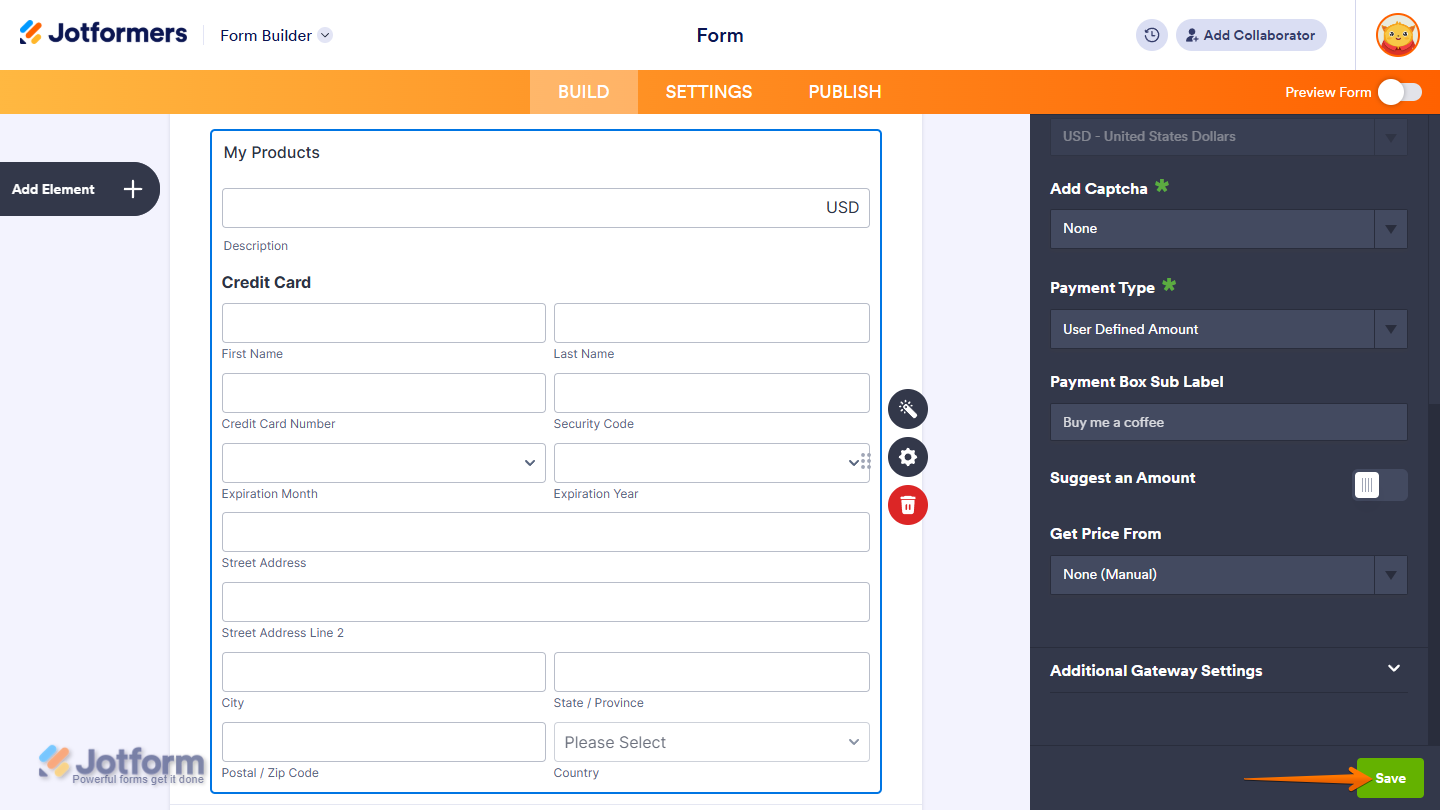Save the payment settings
Viewport: 1440px width, 810px height.
(x=1389, y=777)
